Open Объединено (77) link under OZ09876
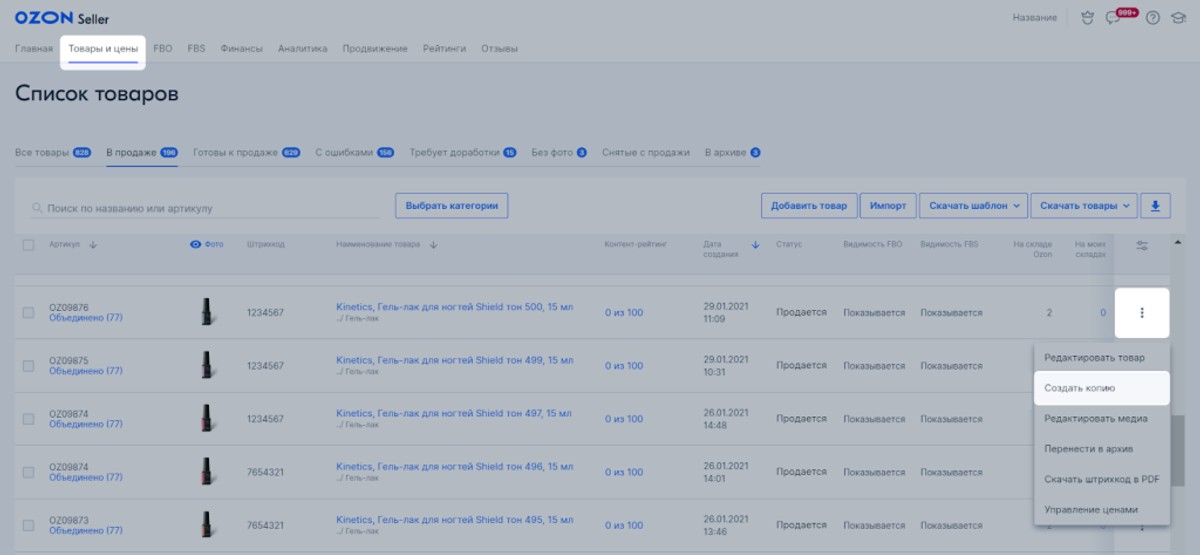This screenshot has width=1200, height=555. tap(86, 318)
